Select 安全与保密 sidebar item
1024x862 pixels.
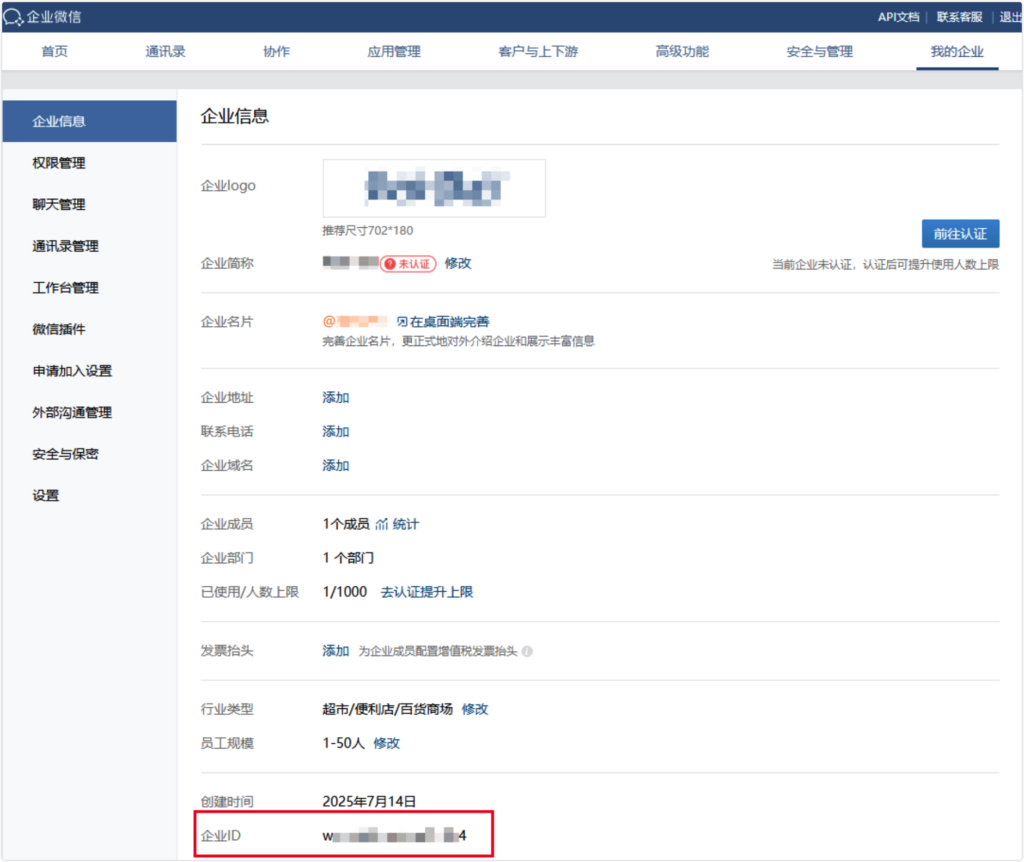pyautogui.click(x=65, y=454)
